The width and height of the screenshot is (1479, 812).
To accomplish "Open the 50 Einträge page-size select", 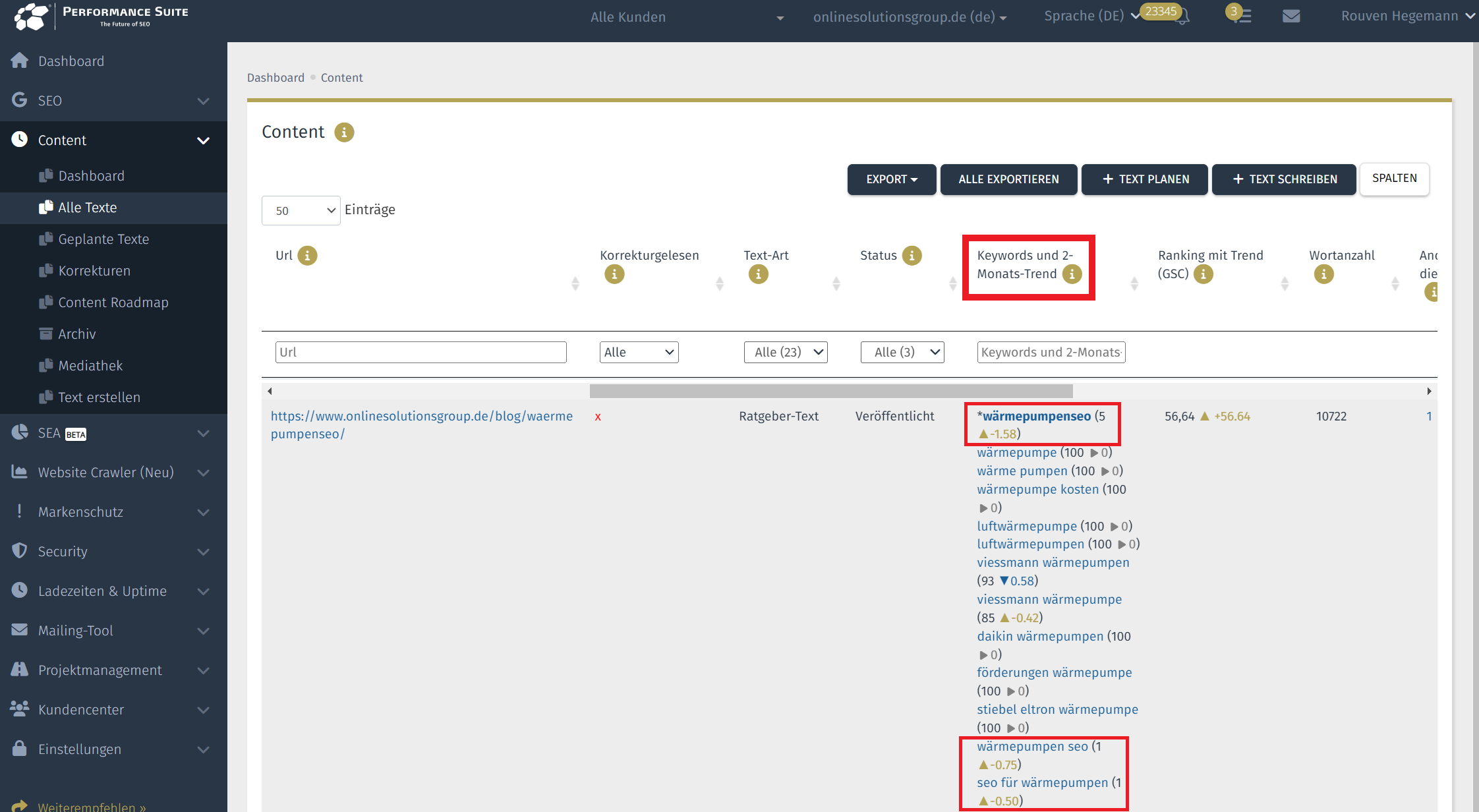I will (301, 210).
